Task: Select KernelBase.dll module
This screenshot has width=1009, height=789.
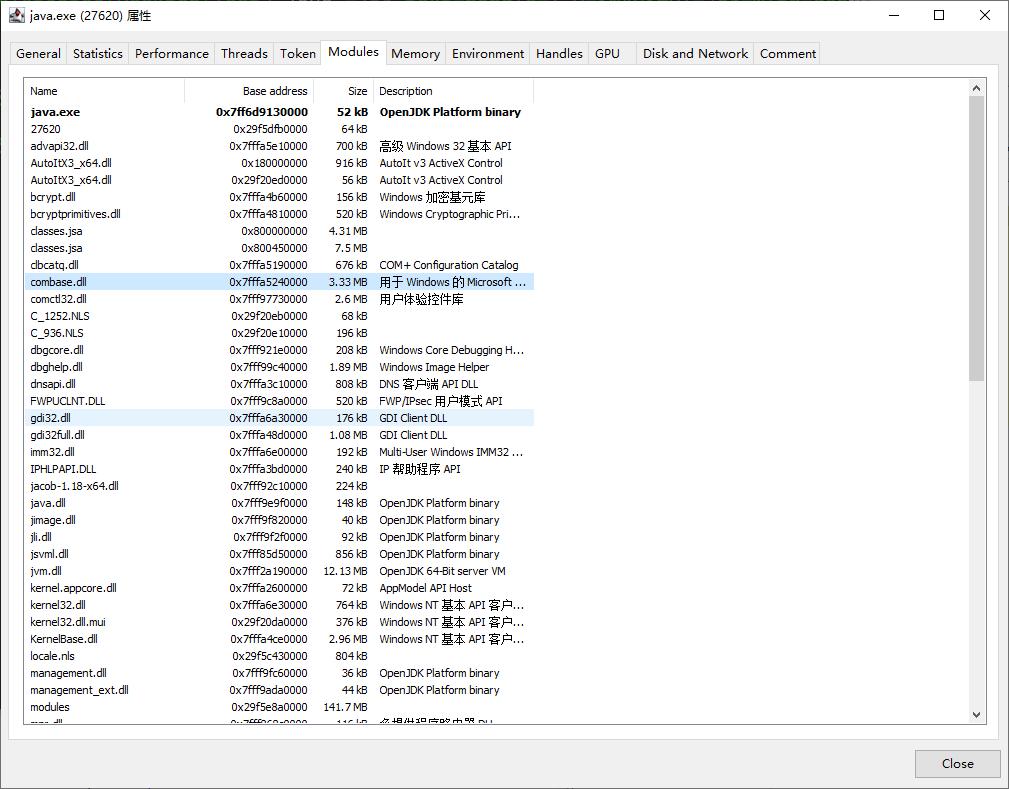Action: pos(279,639)
